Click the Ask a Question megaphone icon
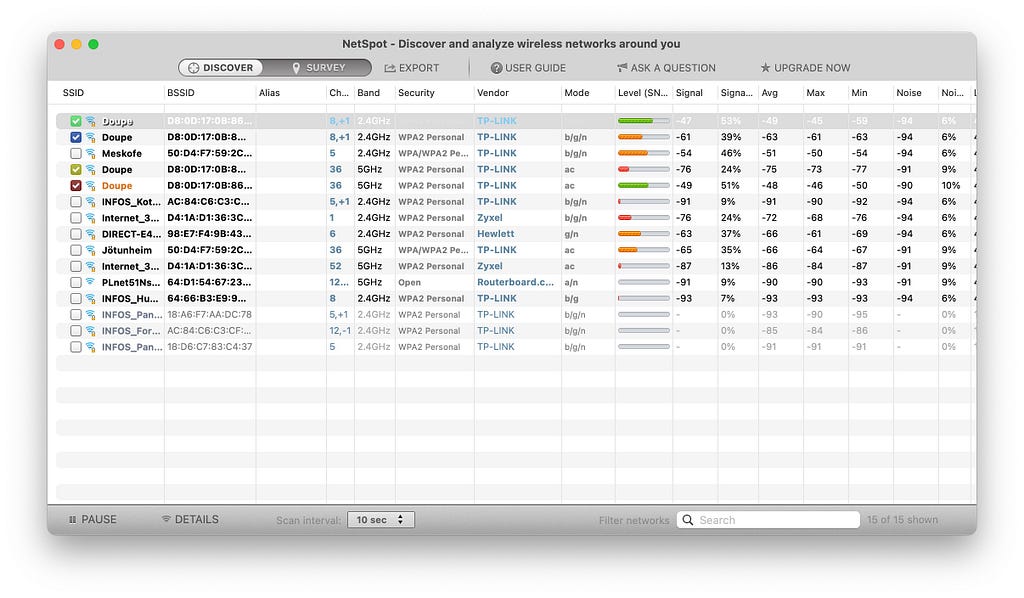The image size is (1024, 598). [622, 67]
